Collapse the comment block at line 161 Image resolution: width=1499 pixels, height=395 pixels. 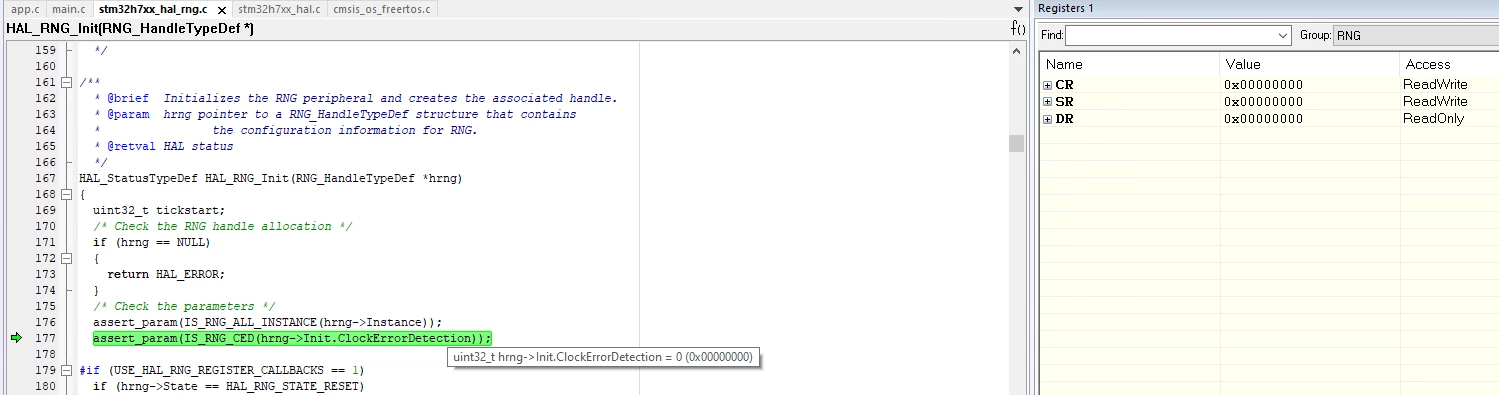tap(67, 82)
